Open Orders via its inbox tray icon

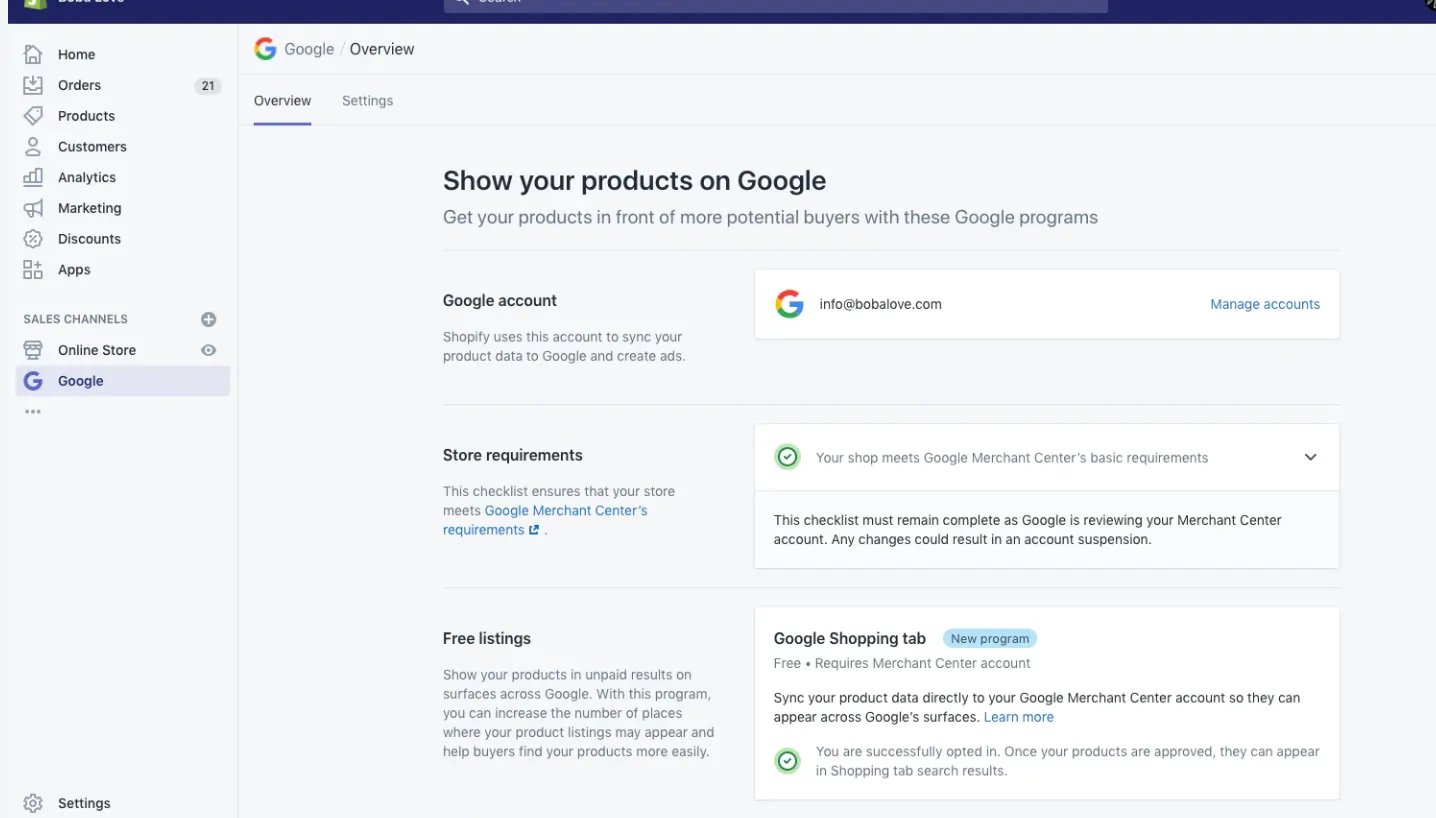[x=33, y=85]
